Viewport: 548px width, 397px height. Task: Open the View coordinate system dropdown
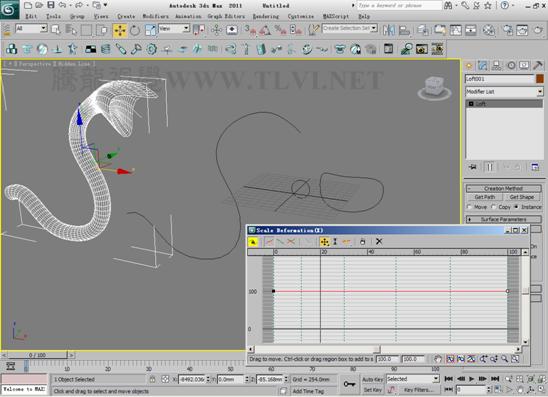174,29
